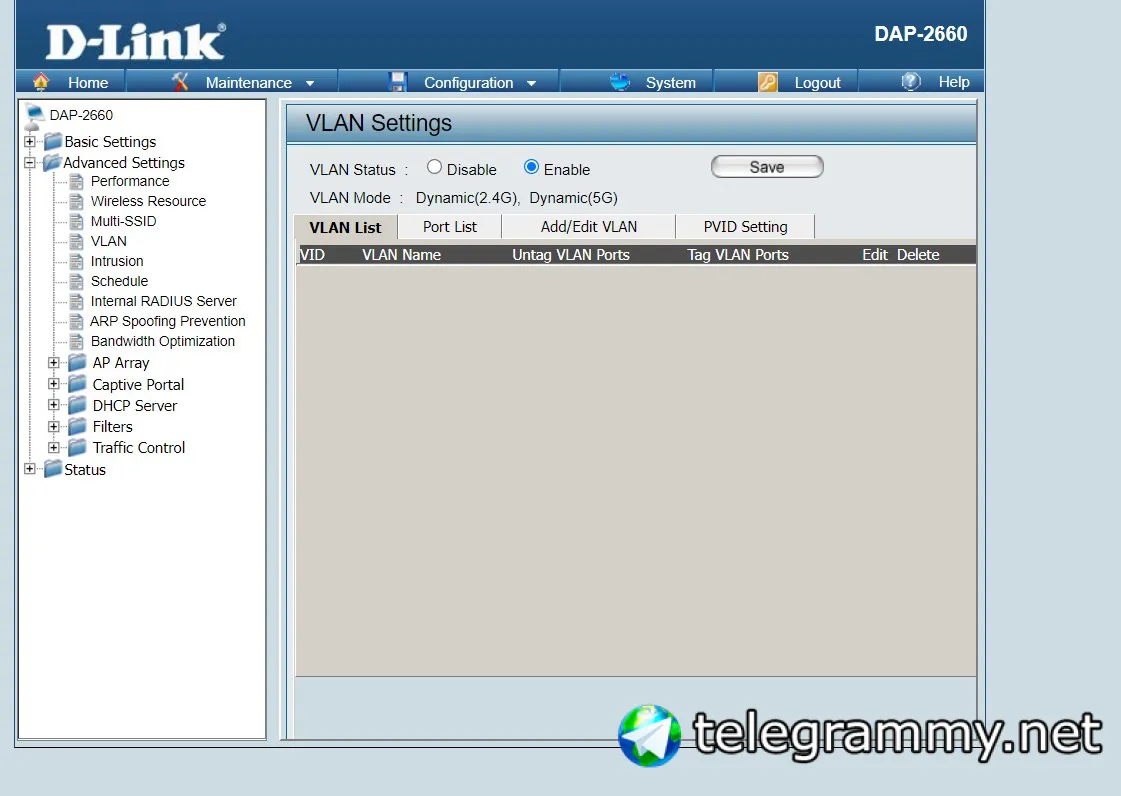This screenshot has height=796, width=1121.
Task: Open the PVID Setting tab
Action: click(x=745, y=227)
